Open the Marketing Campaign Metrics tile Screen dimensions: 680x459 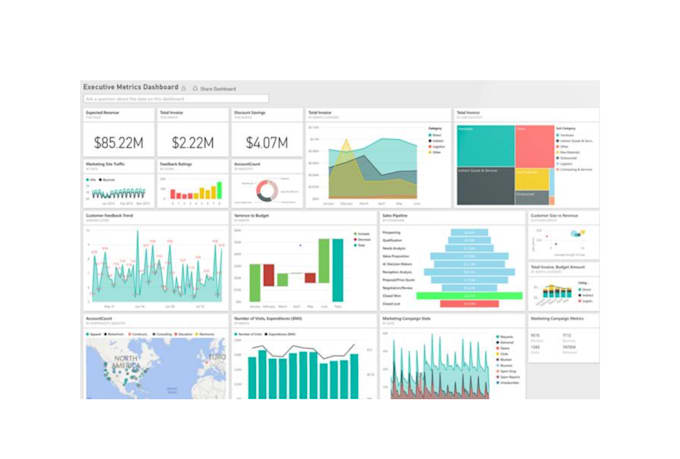tap(564, 338)
